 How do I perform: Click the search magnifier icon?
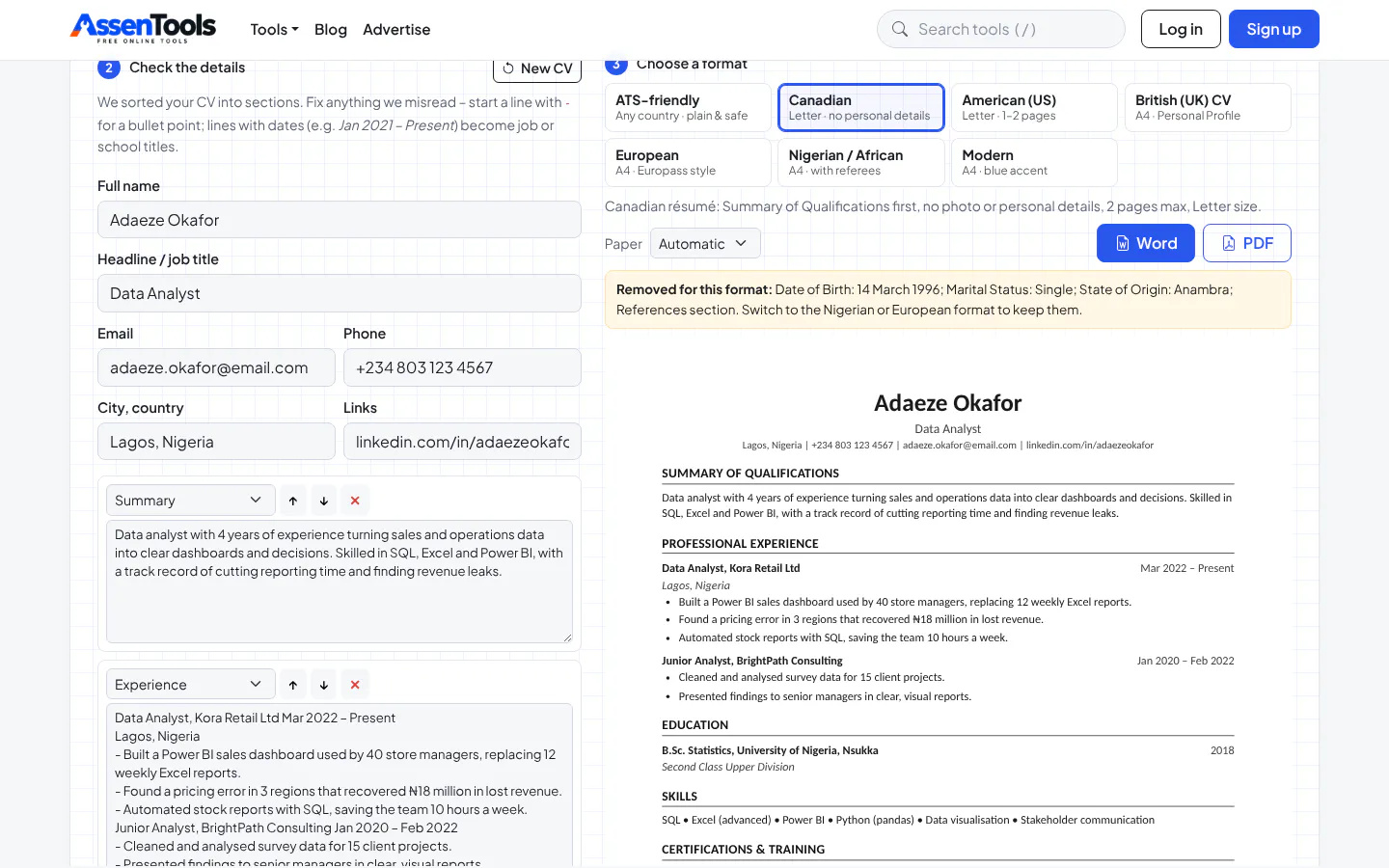pos(900,29)
